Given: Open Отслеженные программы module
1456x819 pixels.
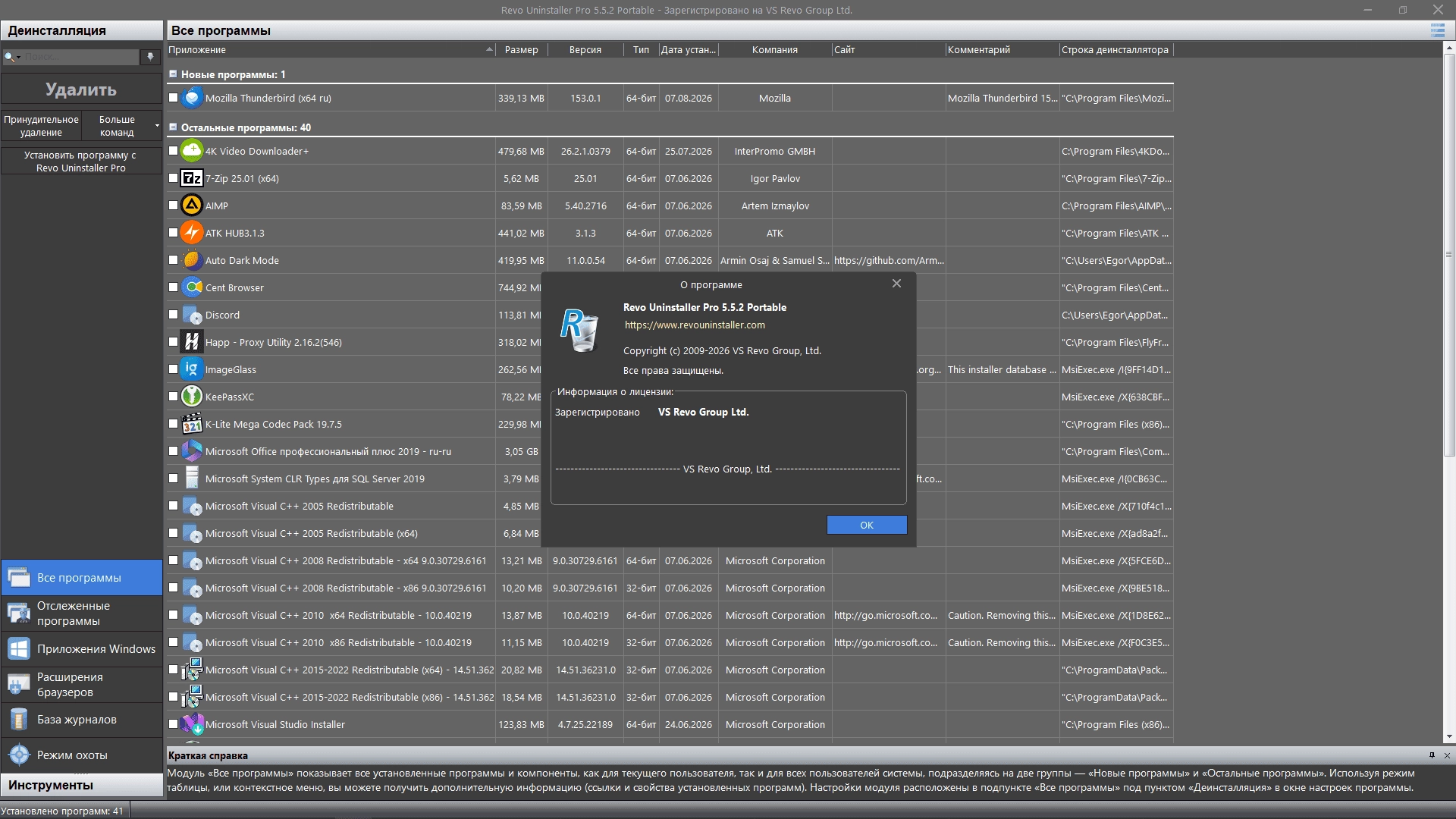Looking at the screenshot, I should [x=82, y=613].
